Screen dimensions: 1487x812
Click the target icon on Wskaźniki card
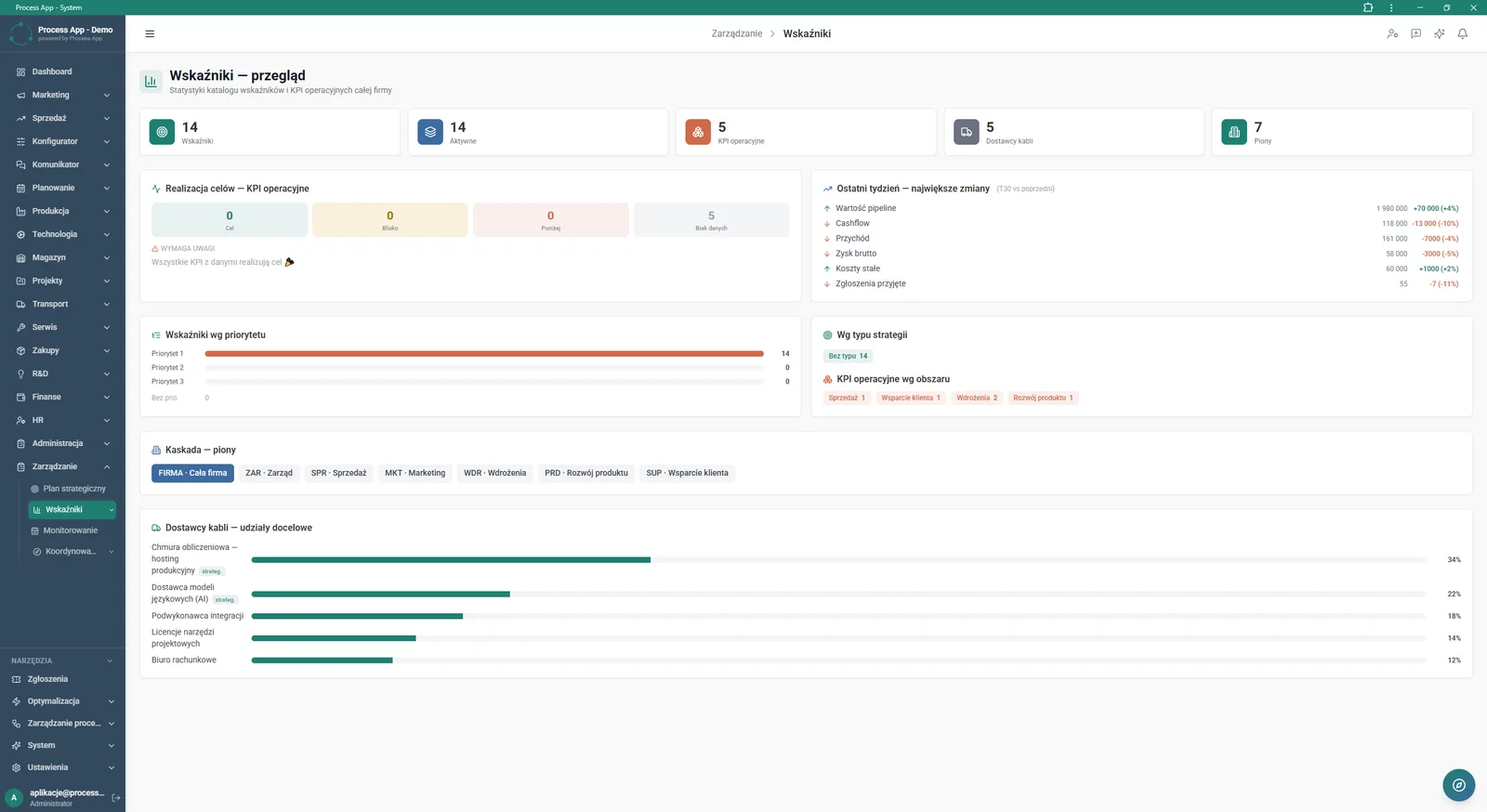(x=162, y=132)
